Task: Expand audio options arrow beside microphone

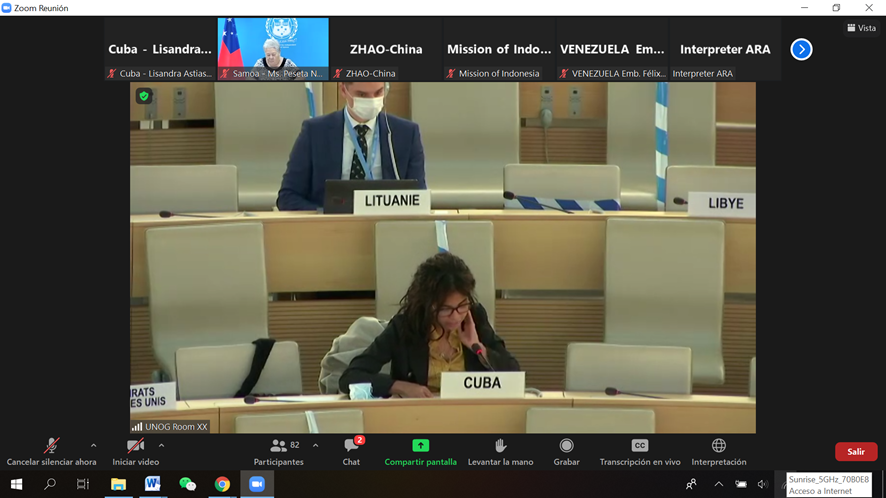Action: [93, 445]
